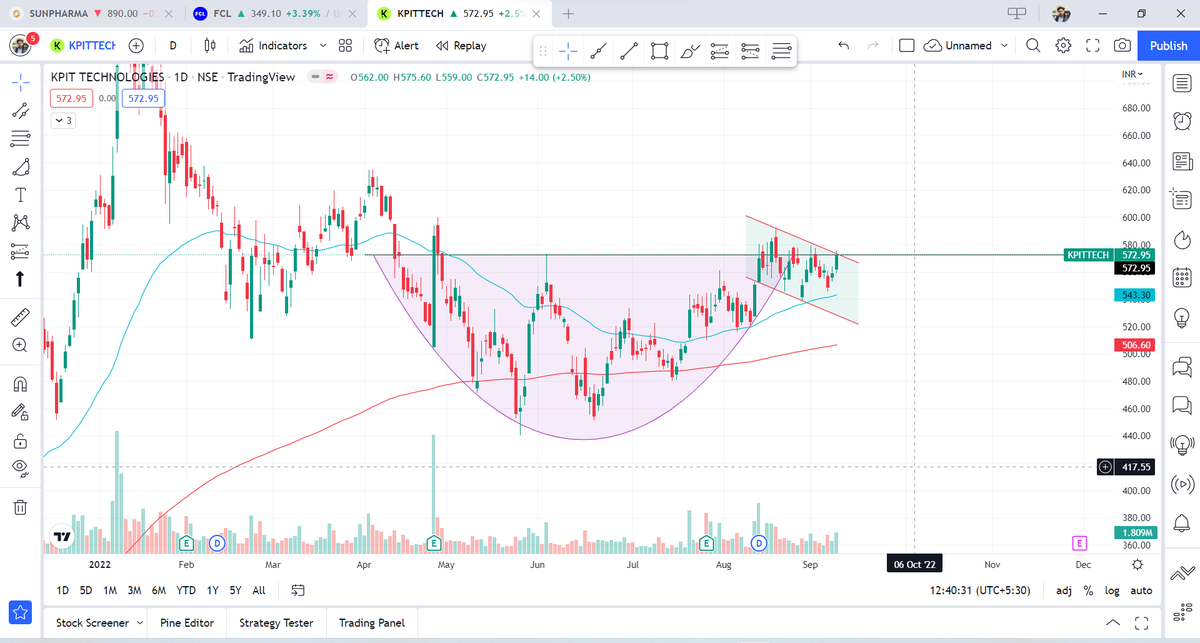1200x643 pixels.
Task: Open a new browser tab with plus
Action: pyautogui.click(x=568, y=14)
